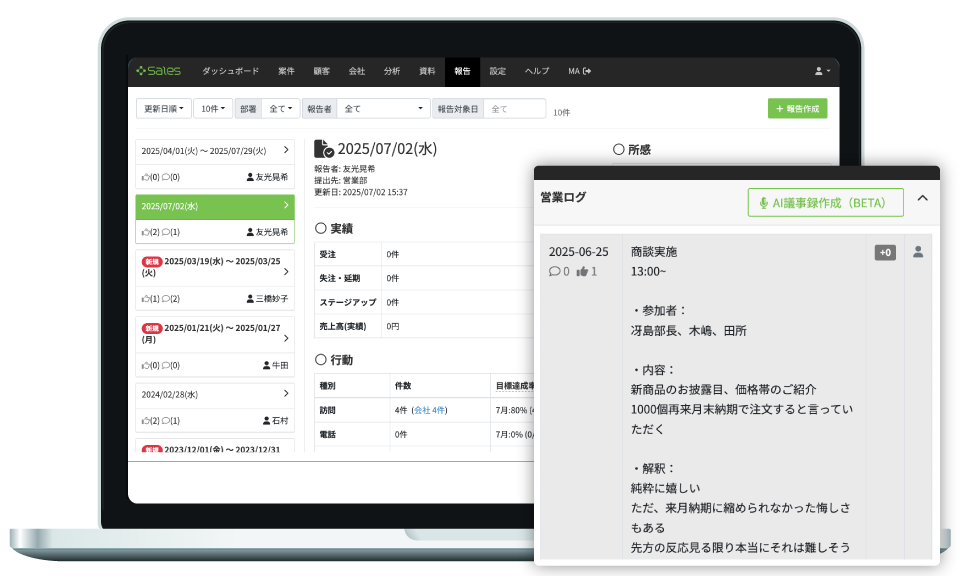Viewport: 960px width, 576px height.
Task: Switch to the ダッシュボード tab
Action: tap(230, 71)
